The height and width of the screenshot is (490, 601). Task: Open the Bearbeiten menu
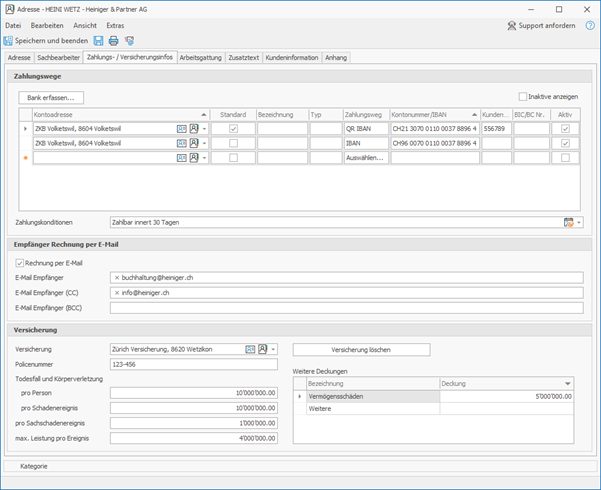pos(47,26)
